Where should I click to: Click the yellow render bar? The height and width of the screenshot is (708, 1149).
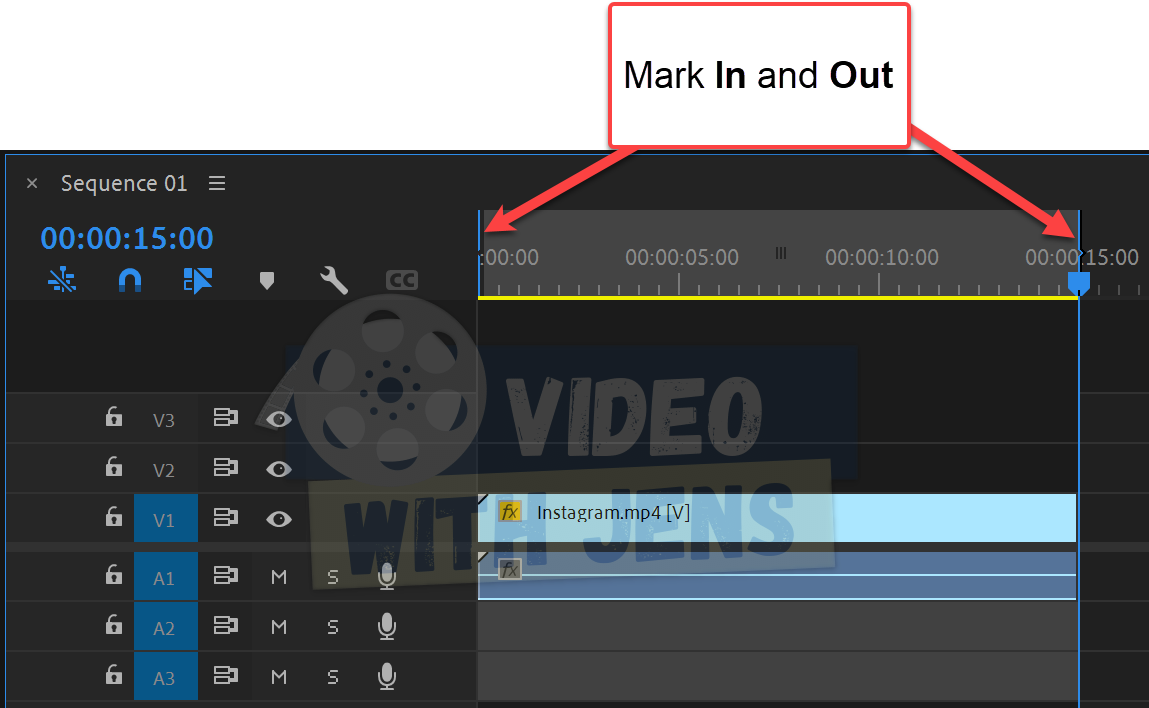[x=778, y=298]
